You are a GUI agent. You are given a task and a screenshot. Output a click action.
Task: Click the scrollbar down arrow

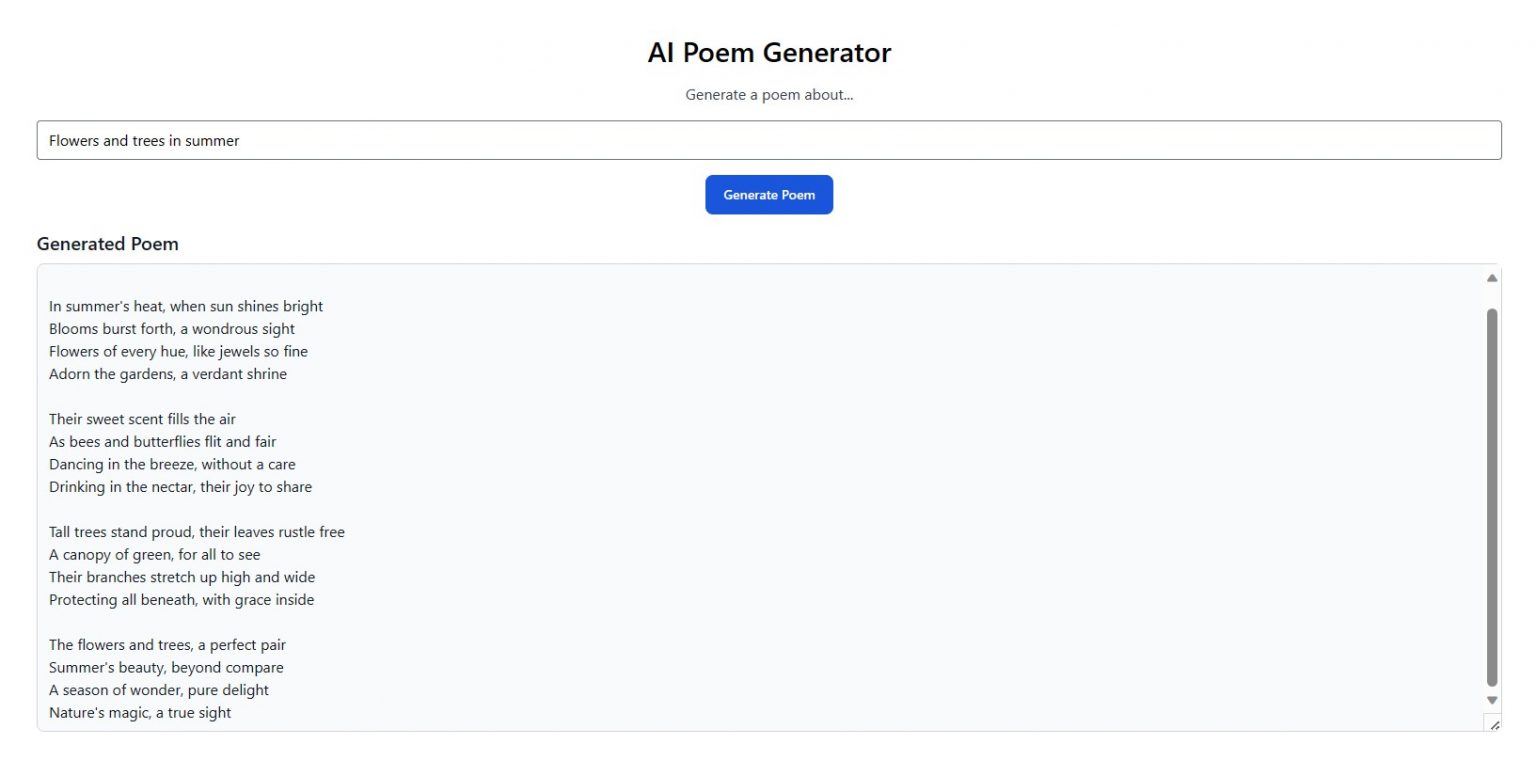click(x=1490, y=700)
